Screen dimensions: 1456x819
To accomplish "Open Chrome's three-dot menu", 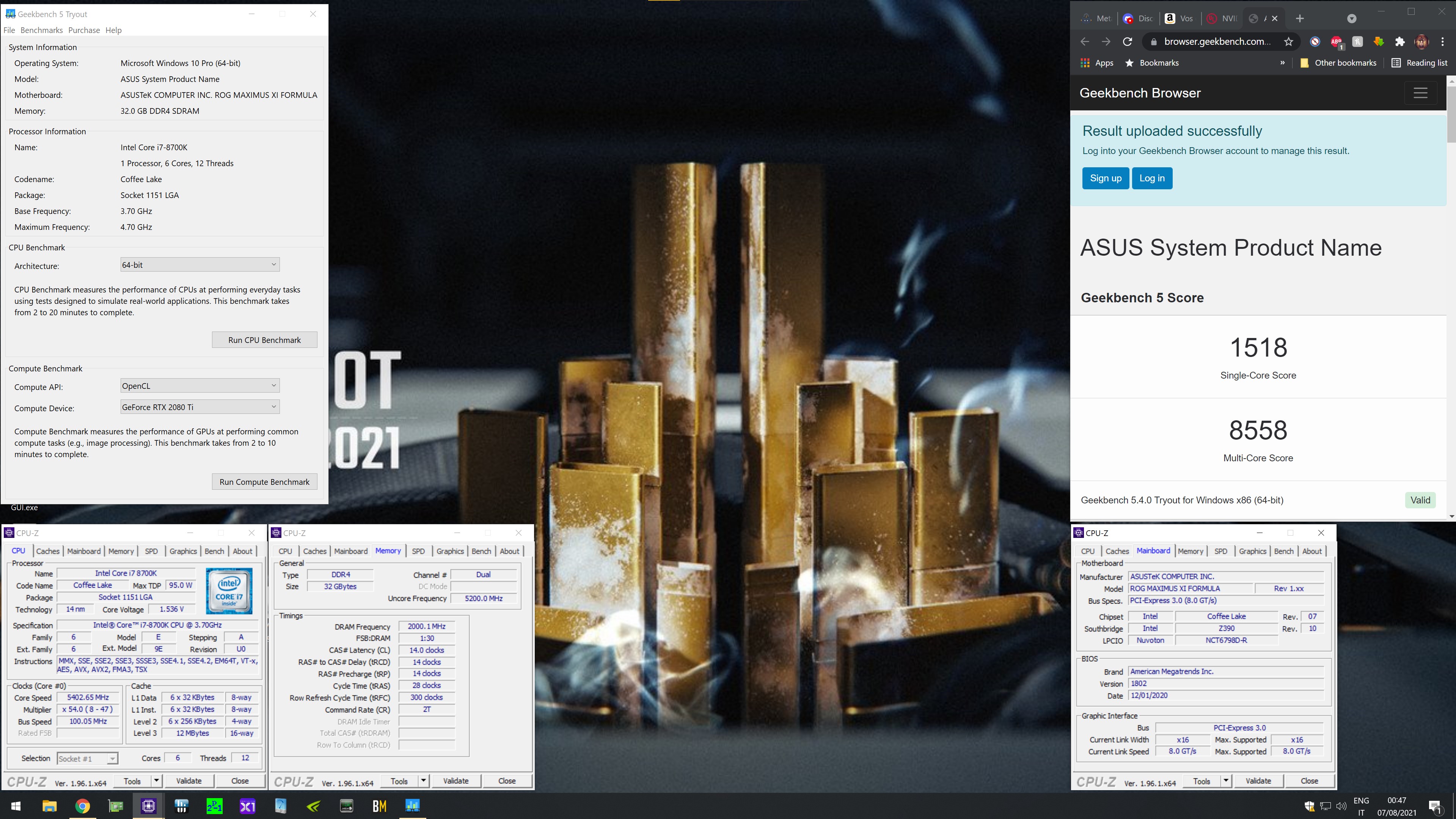I will (x=1442, y=41).
